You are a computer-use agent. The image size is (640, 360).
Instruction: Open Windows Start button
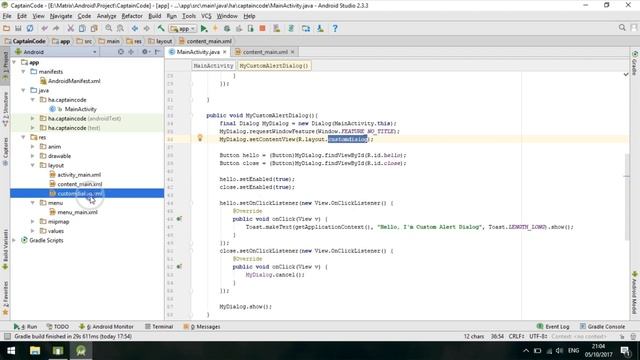click(11, 351)
